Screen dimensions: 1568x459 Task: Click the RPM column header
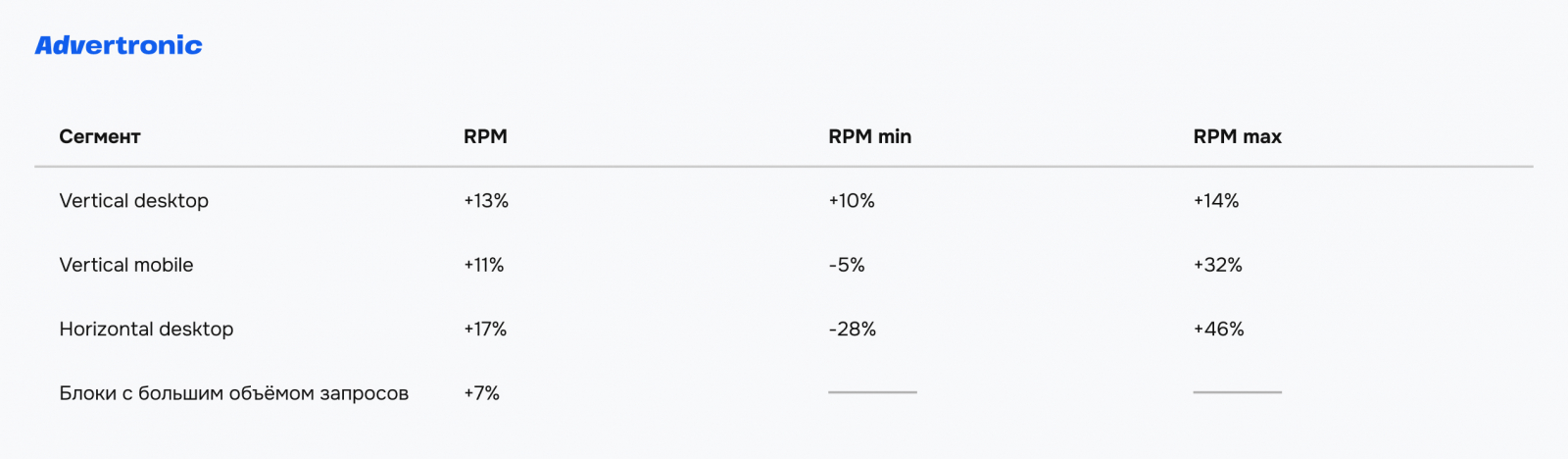[485, 137]
